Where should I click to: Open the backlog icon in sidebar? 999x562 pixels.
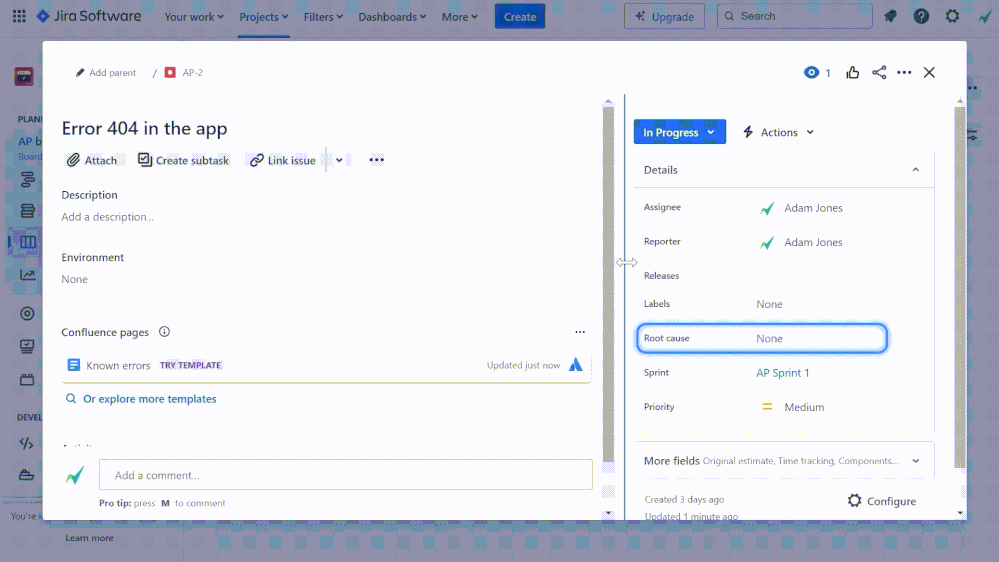(27, 210)
